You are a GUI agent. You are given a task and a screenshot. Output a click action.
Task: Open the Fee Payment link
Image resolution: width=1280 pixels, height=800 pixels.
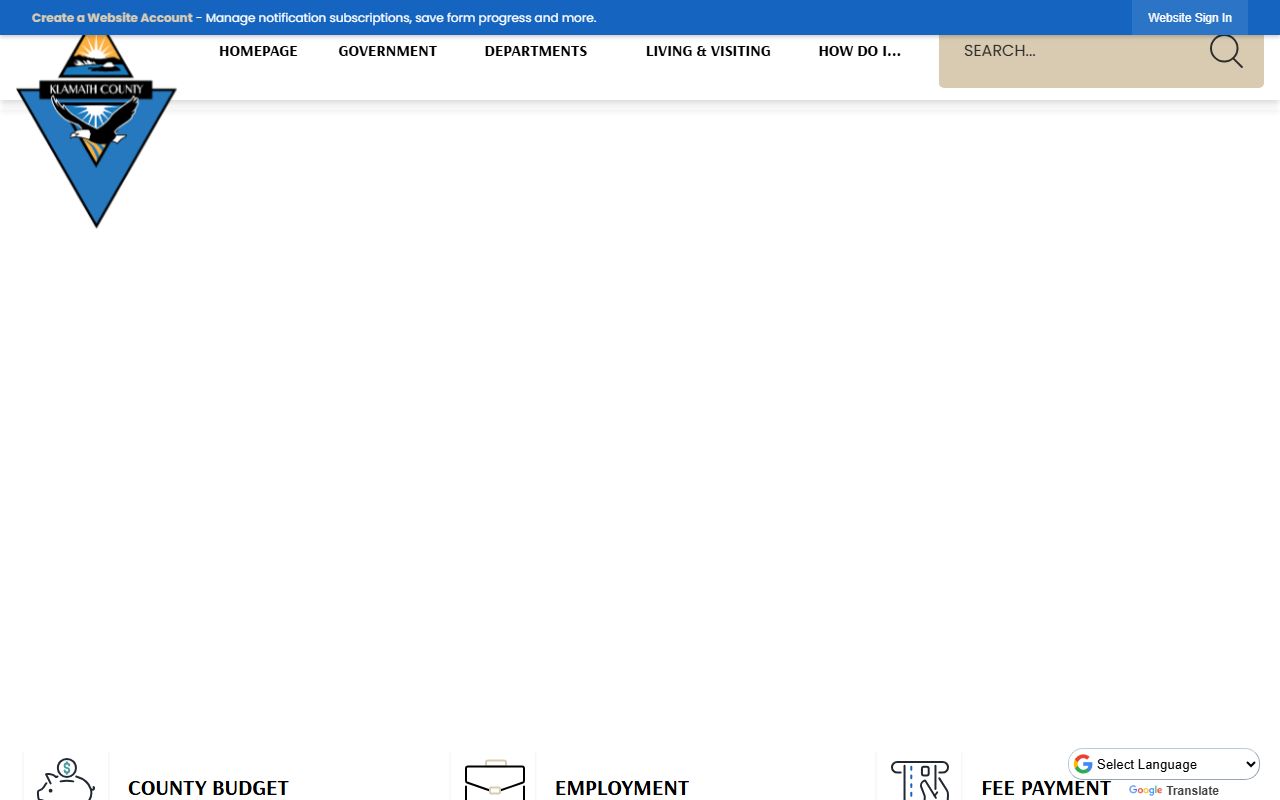click(1046, 788)
